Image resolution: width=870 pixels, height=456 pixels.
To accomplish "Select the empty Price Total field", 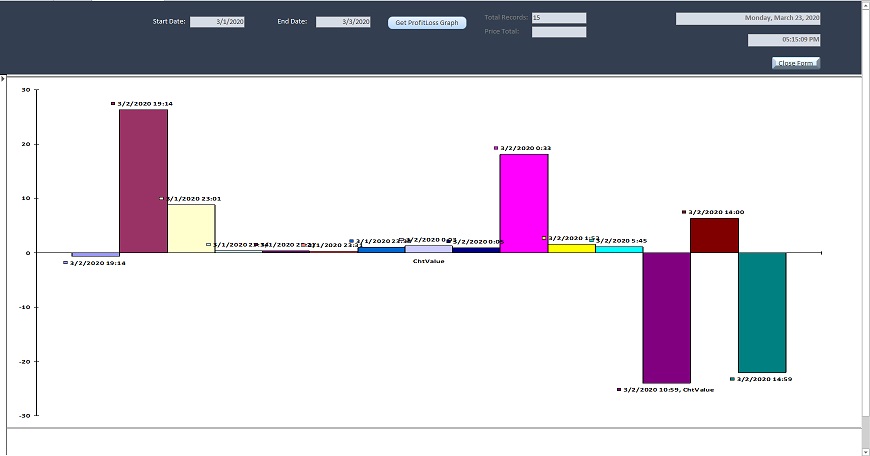I will [559, 32].
